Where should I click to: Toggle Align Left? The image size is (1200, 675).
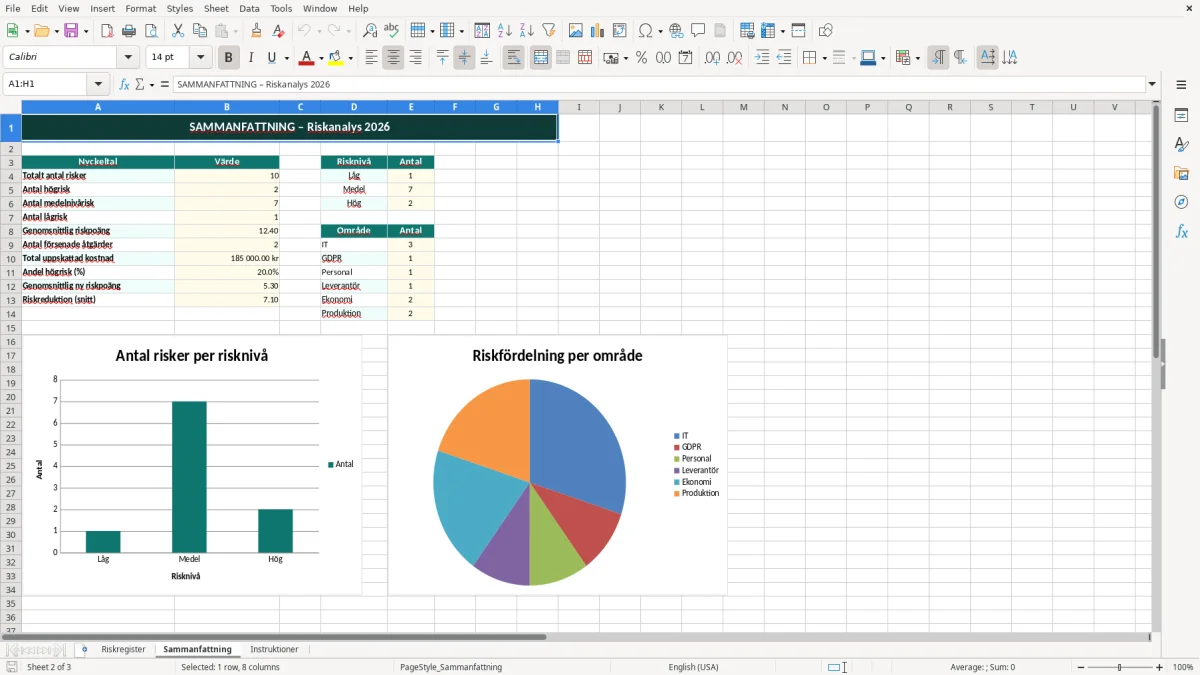[x=371, y=58]
